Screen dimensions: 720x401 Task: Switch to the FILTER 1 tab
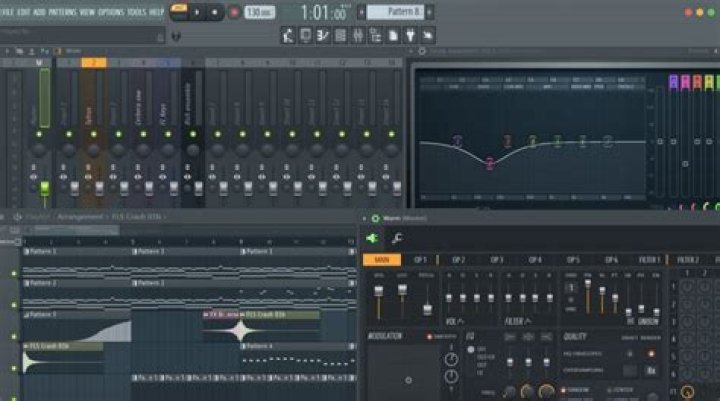pyautogui.click(x=649, y=260)
